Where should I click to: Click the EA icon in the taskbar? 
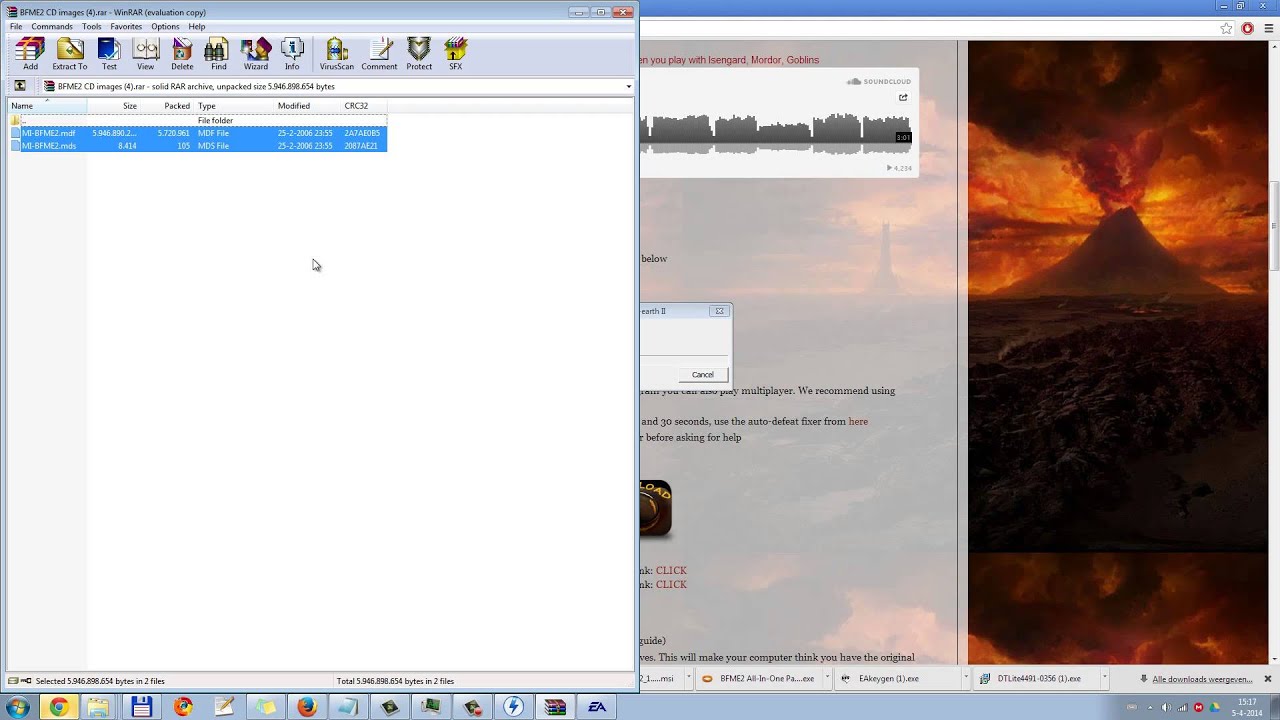[597, 707]
